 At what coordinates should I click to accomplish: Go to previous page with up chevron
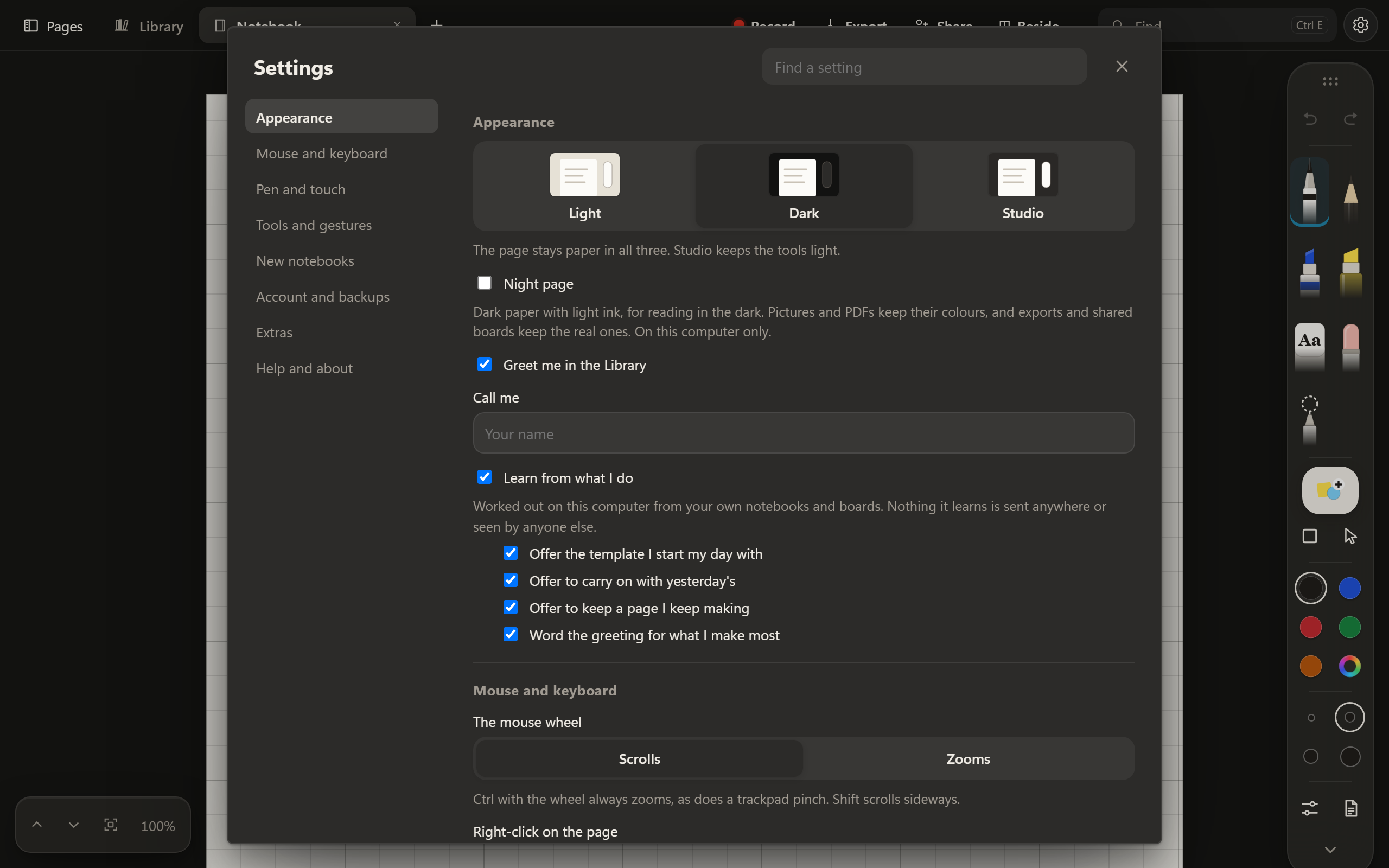(x=37, y=825)
